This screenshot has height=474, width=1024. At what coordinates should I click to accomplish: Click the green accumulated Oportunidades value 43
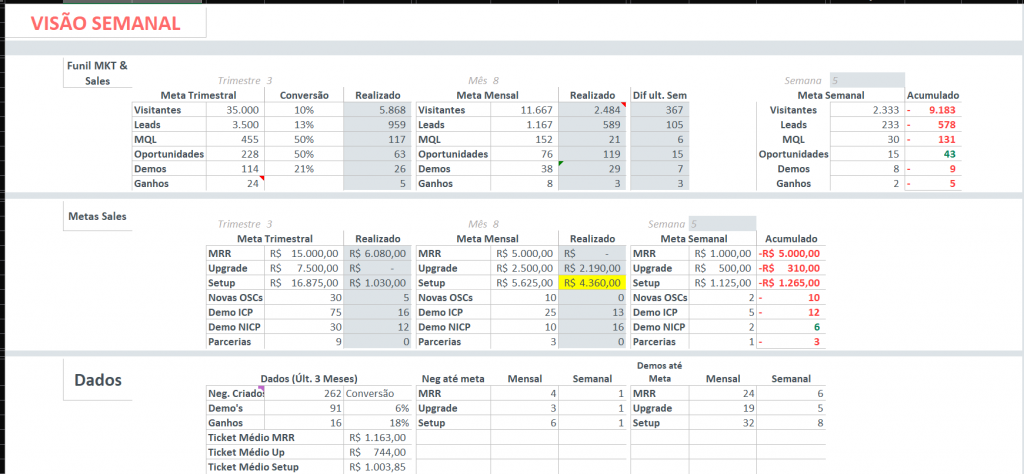tap(932, 154)
